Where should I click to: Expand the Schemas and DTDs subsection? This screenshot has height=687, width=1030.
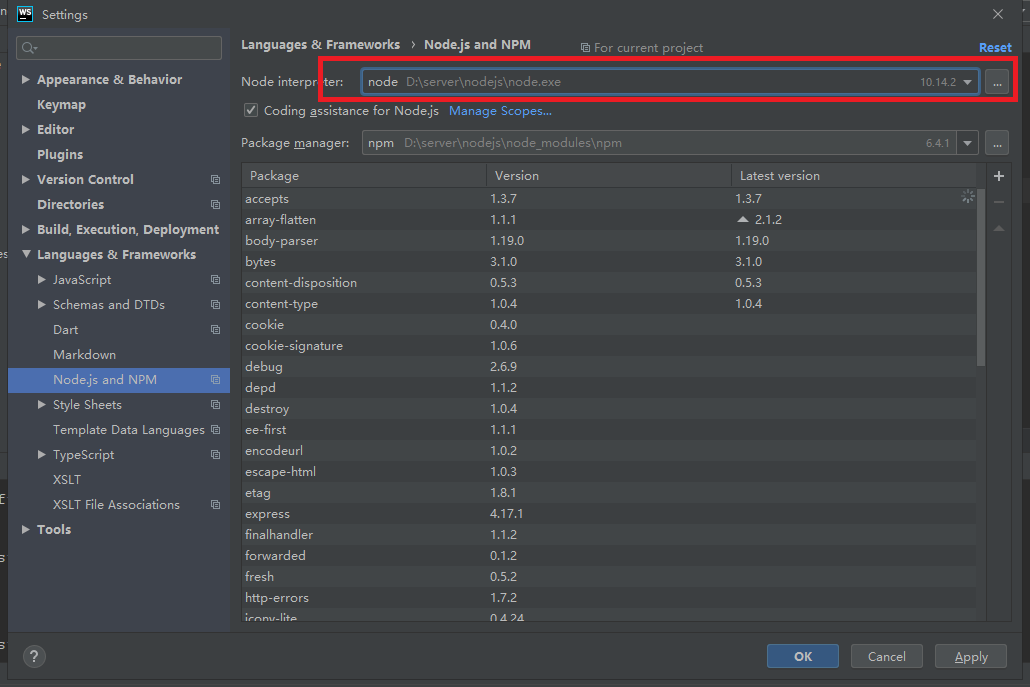click(x=41, y=304)
